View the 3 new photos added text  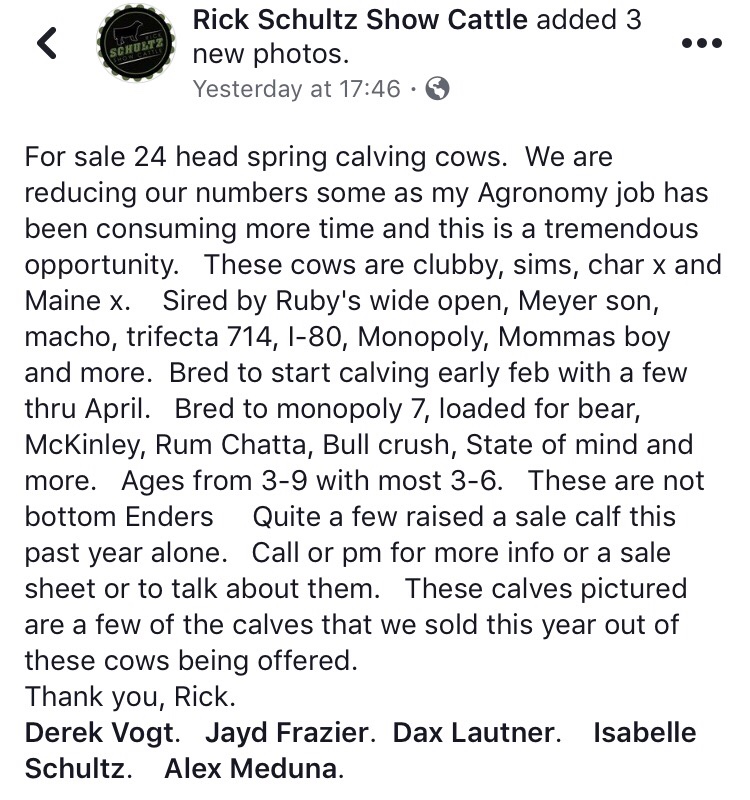[x=417, y=37]
